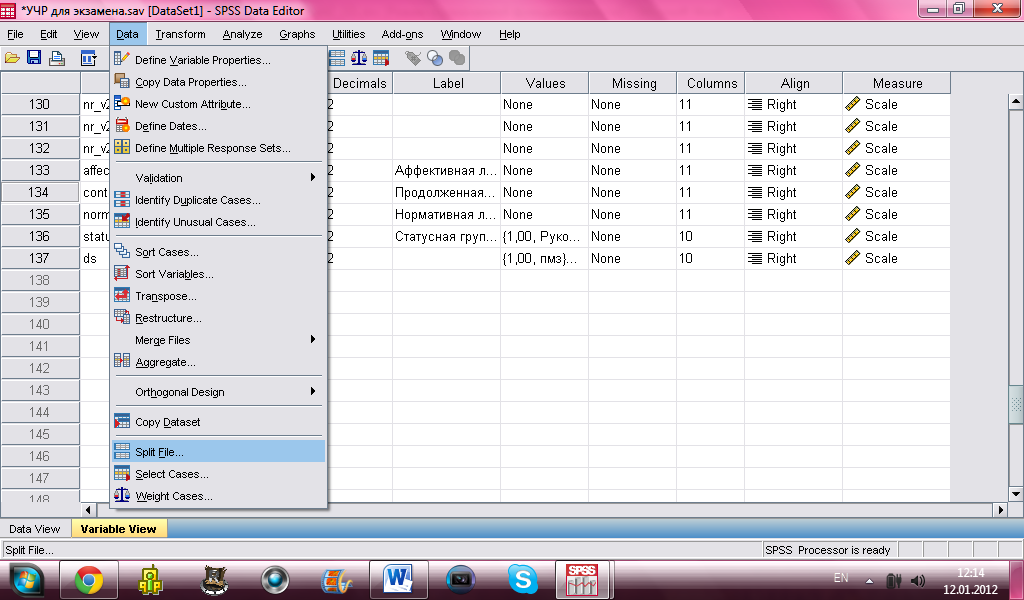
Task: Click the volume speaker tray icon
Action: tap(918, 580)
